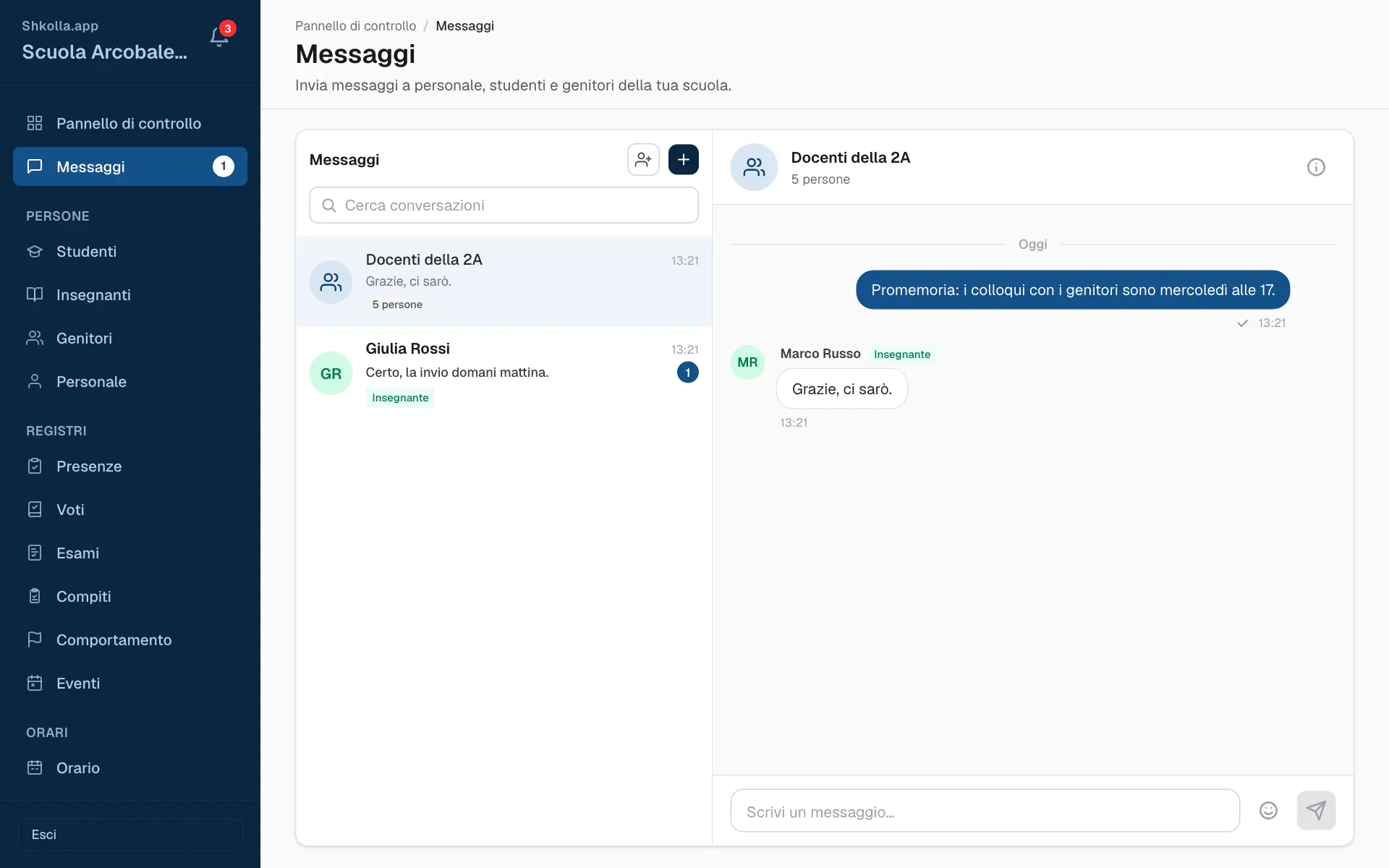This screenshot has height=868, width=1389.
Task: Click the send message button
Action: point(1316,811)
